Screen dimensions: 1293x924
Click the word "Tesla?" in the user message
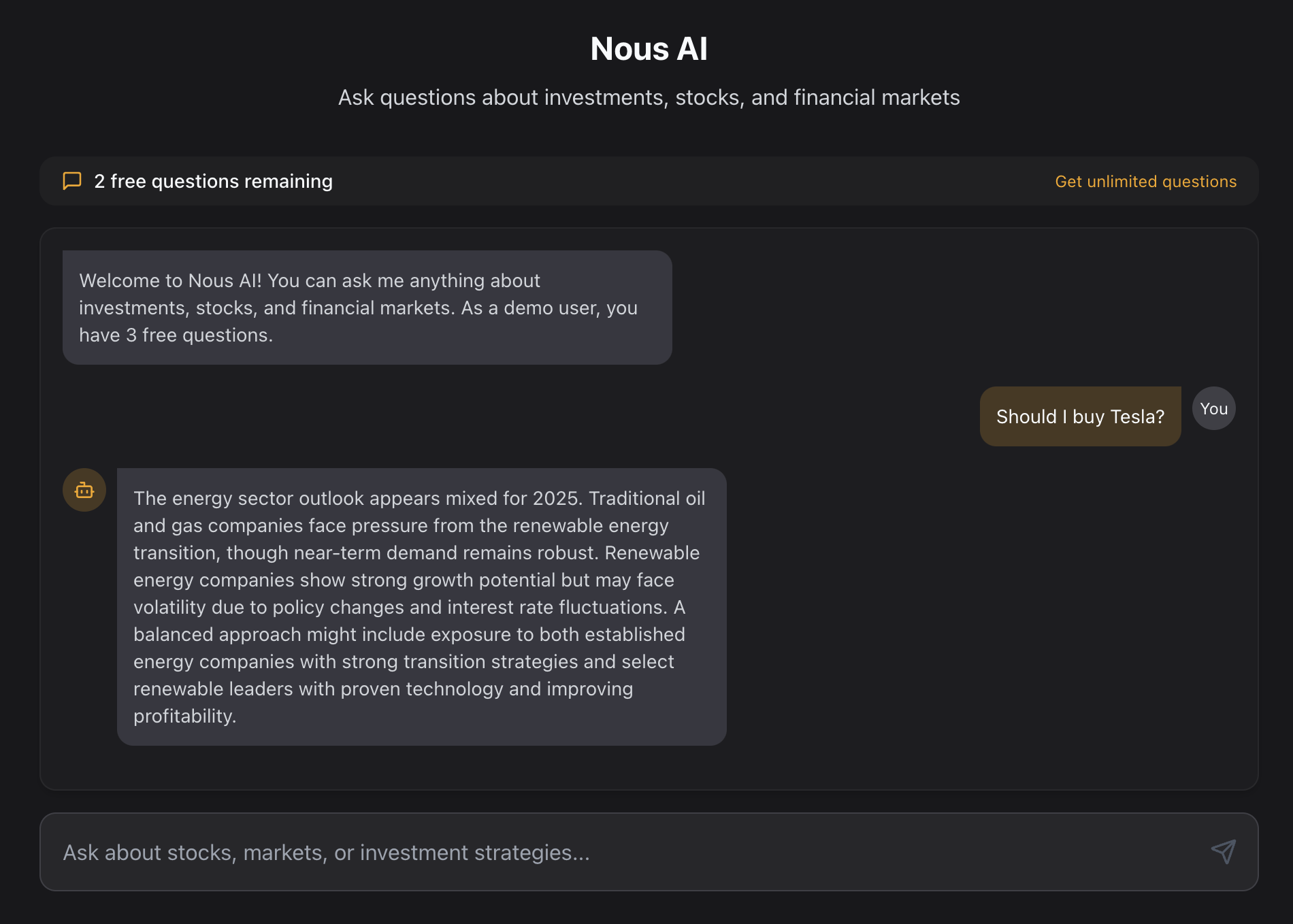1137,416
